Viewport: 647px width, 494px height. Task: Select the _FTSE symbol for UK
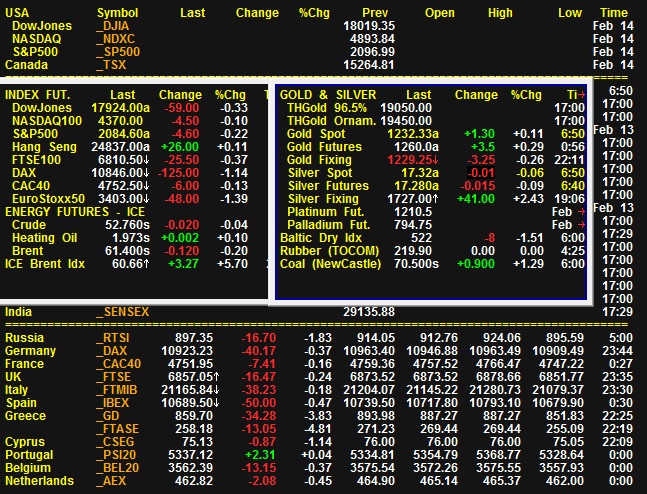(x=113, y=377)
